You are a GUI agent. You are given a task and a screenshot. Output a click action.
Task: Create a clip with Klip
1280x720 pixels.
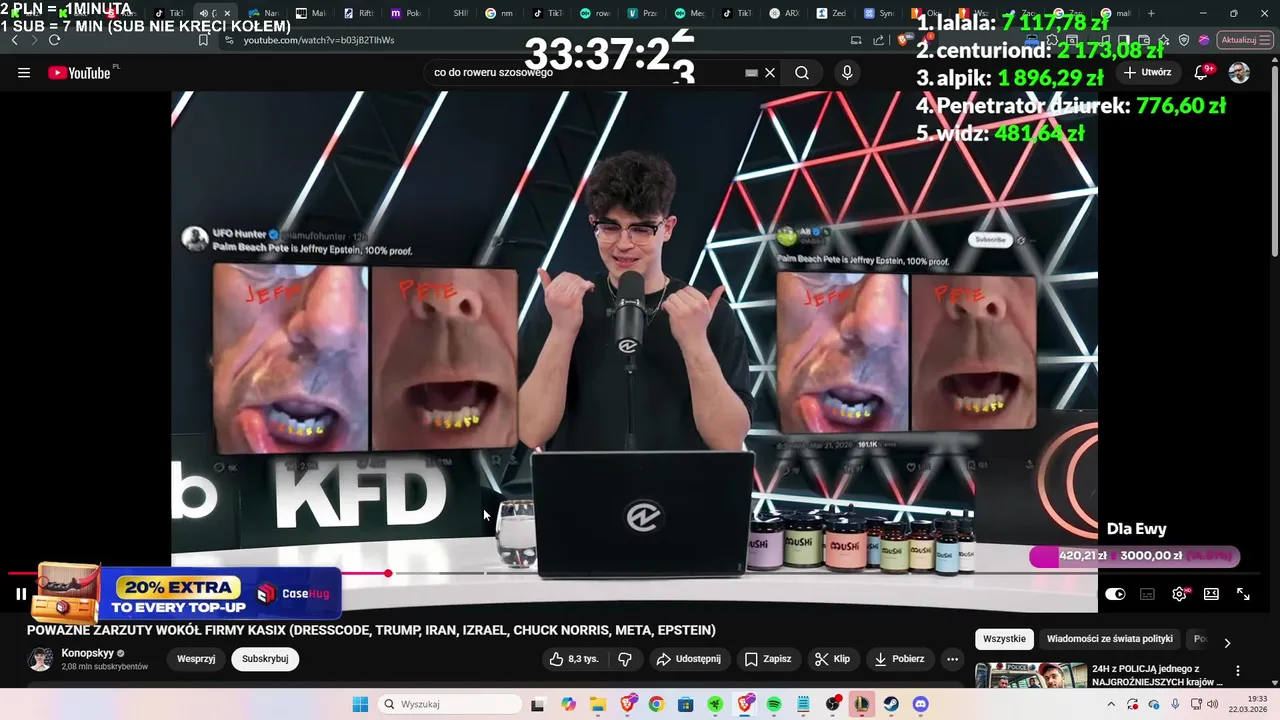click(832, 659)
